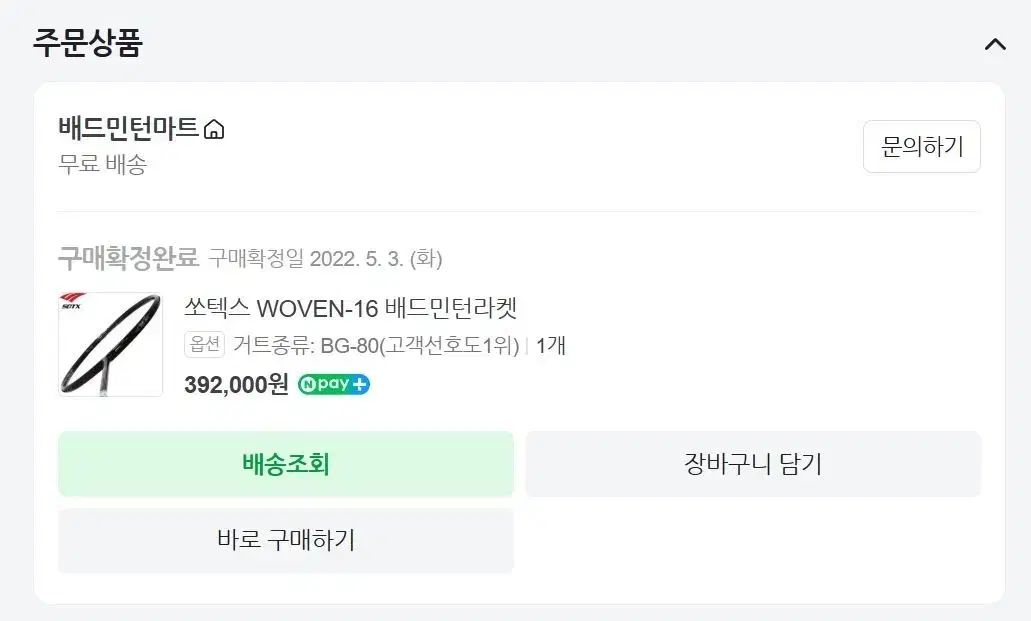Click the 구매확정완료 status label

coord(123,258)
